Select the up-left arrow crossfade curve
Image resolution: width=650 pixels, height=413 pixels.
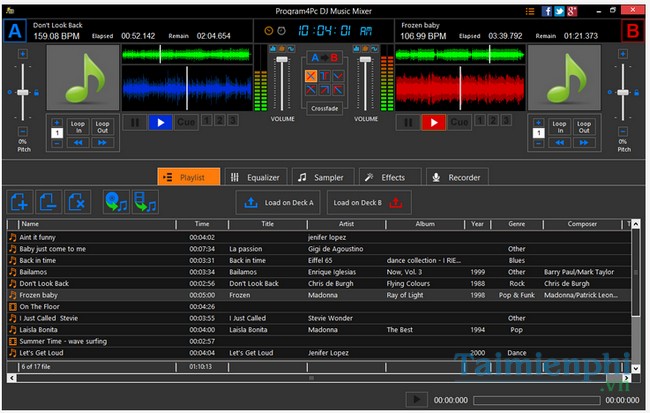coord(338,90)
